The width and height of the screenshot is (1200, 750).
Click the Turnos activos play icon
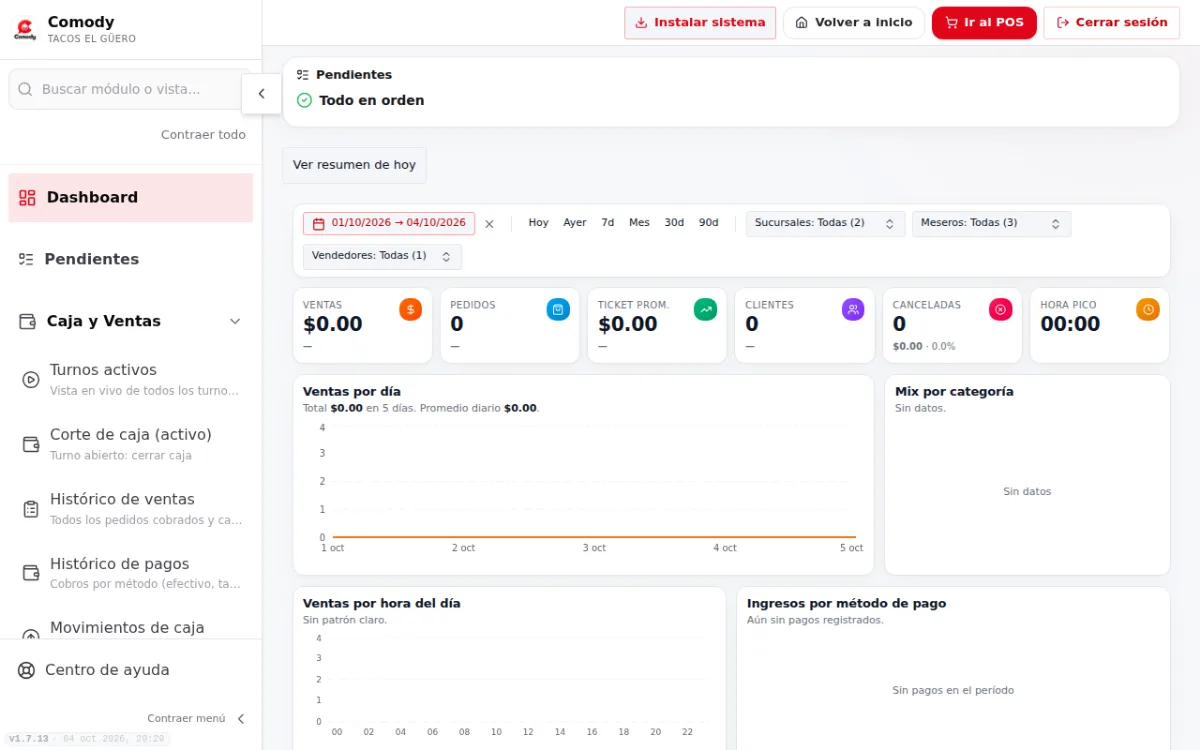click(31, 380)
